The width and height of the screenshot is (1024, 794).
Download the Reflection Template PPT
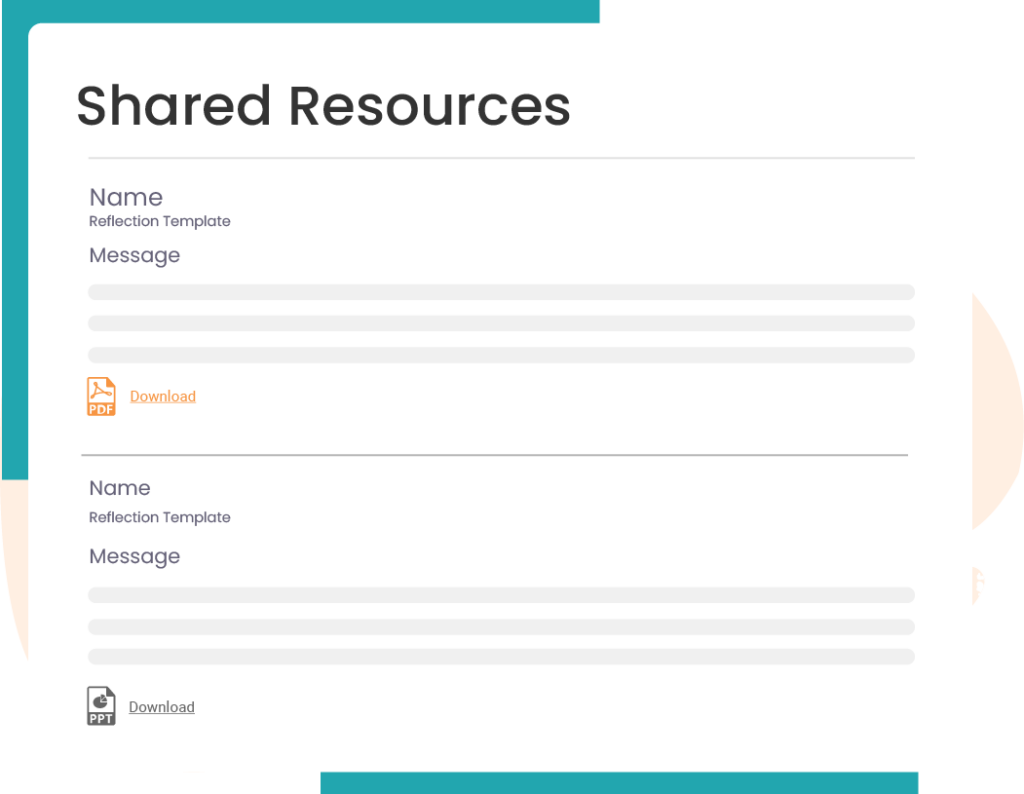(x=161, y=706)
